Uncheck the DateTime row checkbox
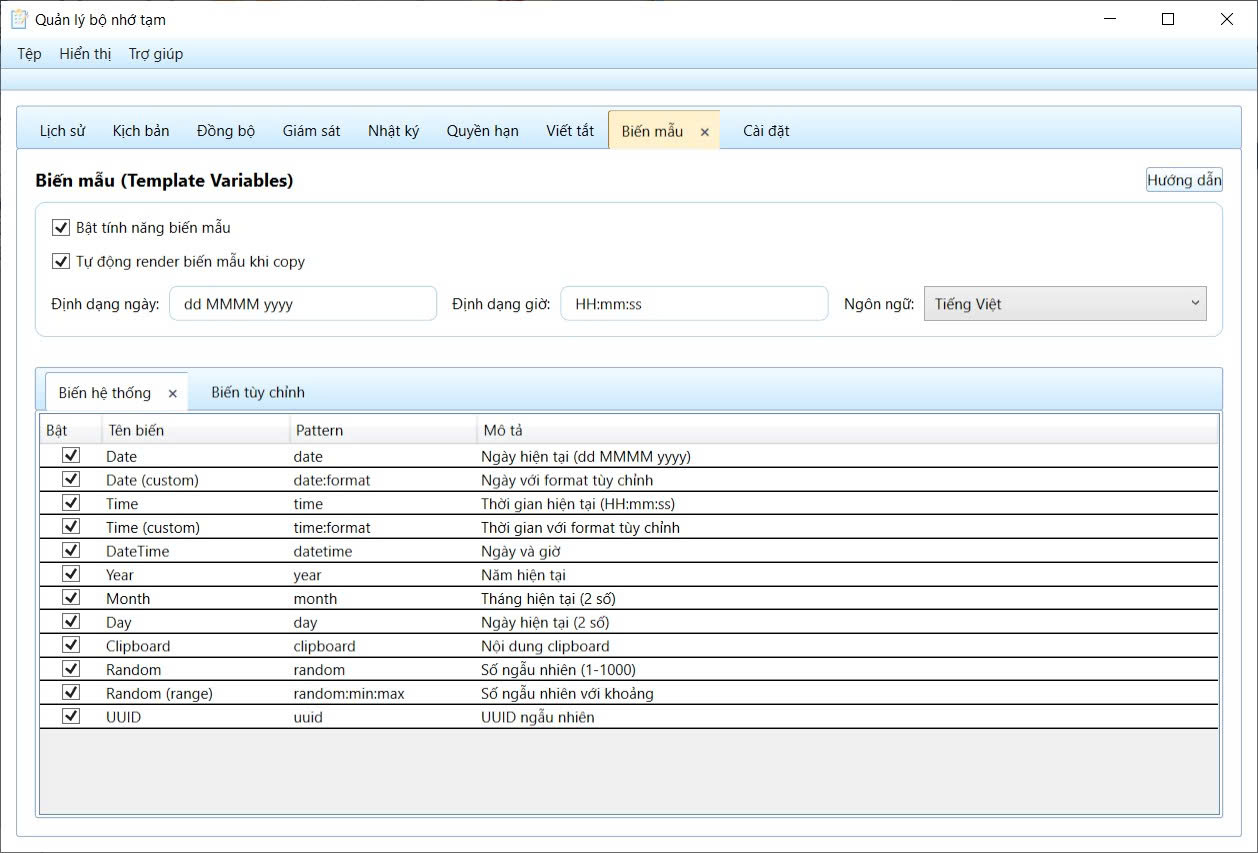The height and width of the screenshot is (853, 1258). (71, 550)
